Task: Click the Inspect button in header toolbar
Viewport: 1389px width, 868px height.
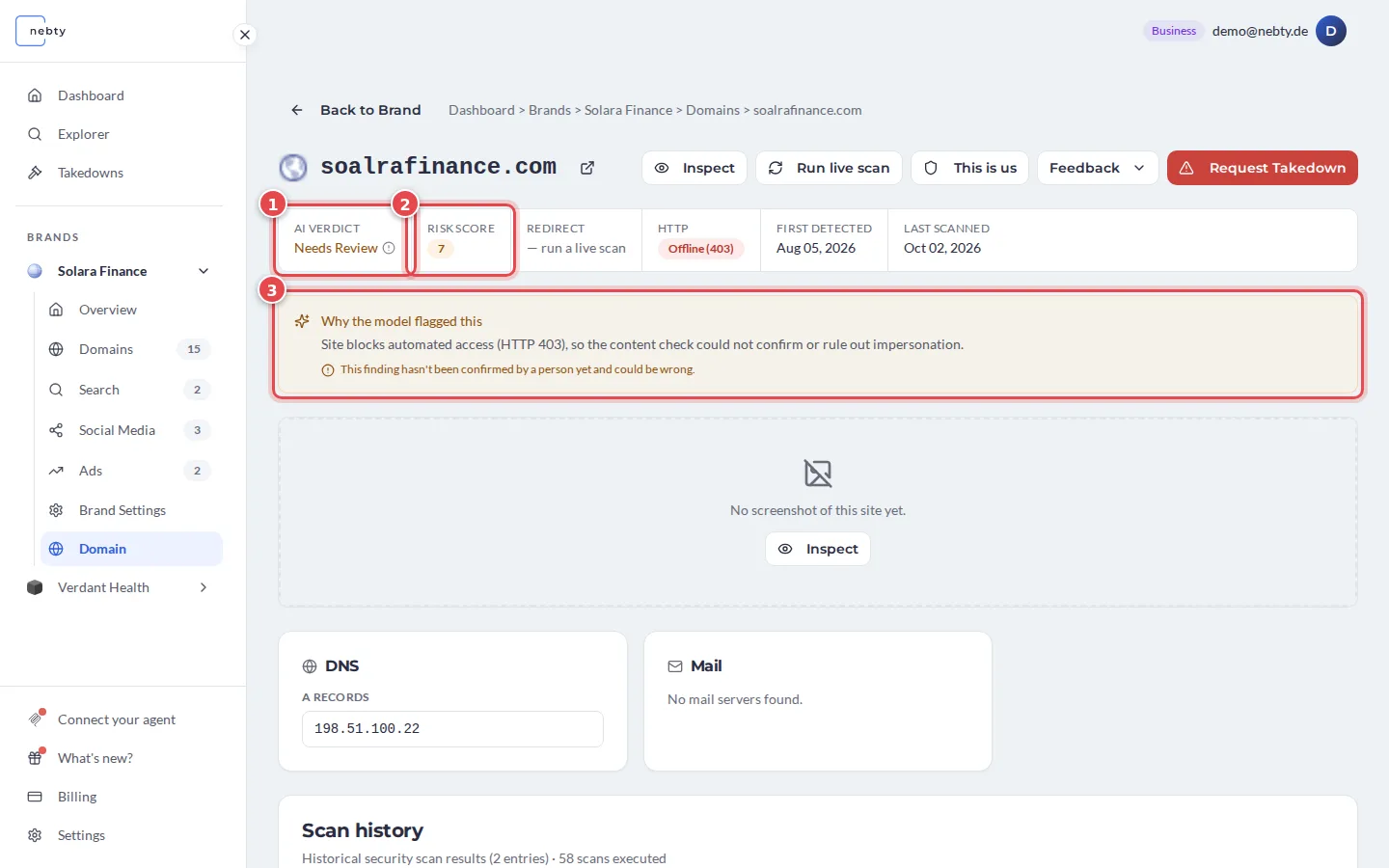Action: (x=694, y=168)
